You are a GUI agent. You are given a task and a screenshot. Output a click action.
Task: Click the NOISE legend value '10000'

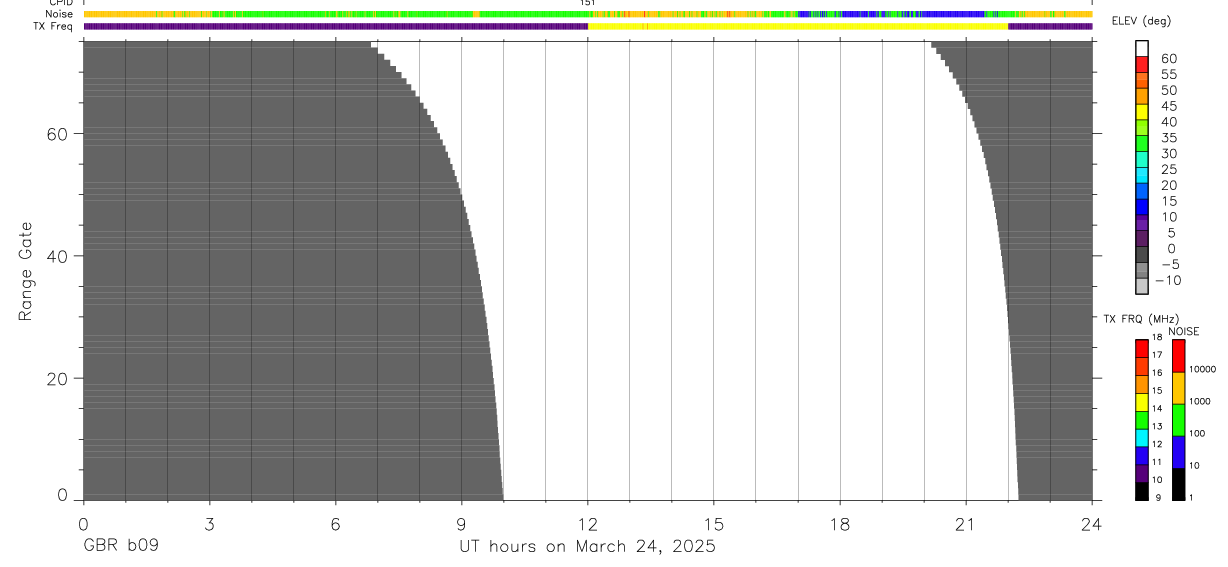click(x=1203, y=369)
